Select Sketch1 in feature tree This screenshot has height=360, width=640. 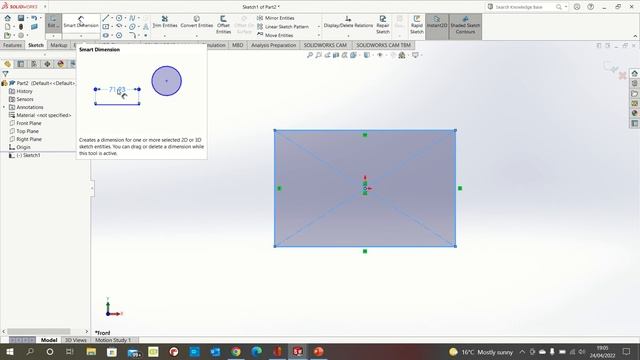[x=25, y=156]
